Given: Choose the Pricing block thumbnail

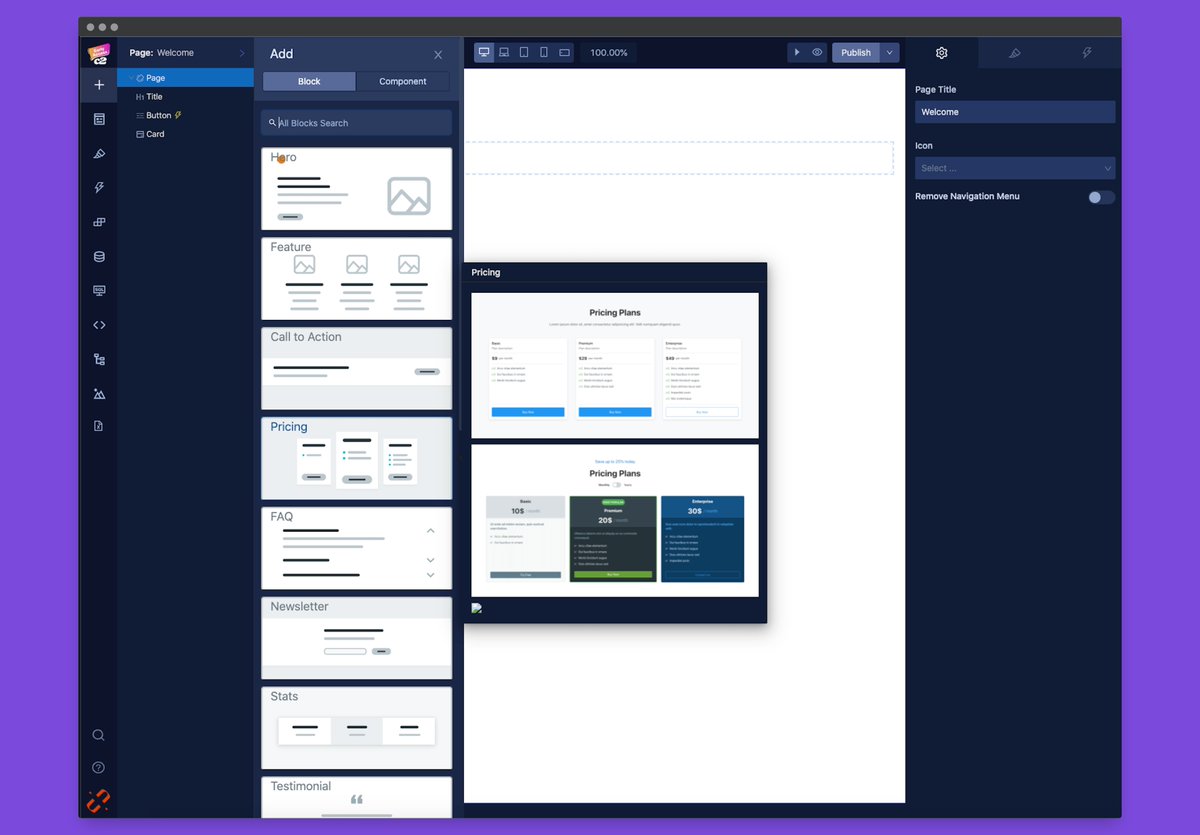Looking at the screenshot, I should click(x=357, y=459).
